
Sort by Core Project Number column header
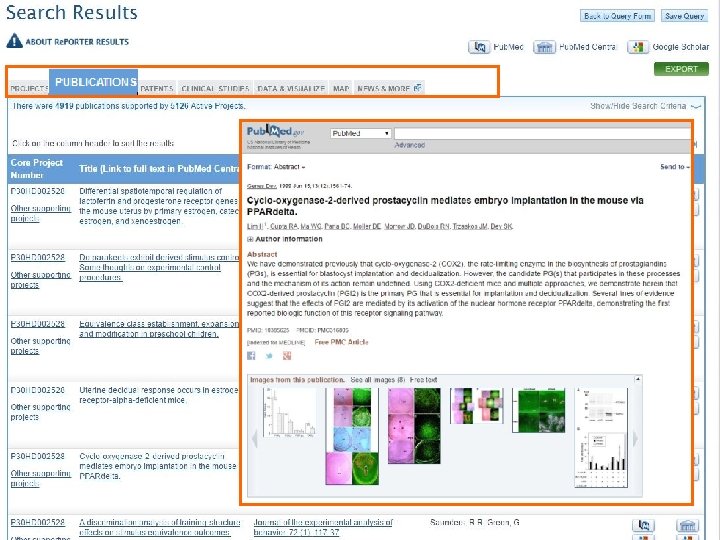point(37,169)
